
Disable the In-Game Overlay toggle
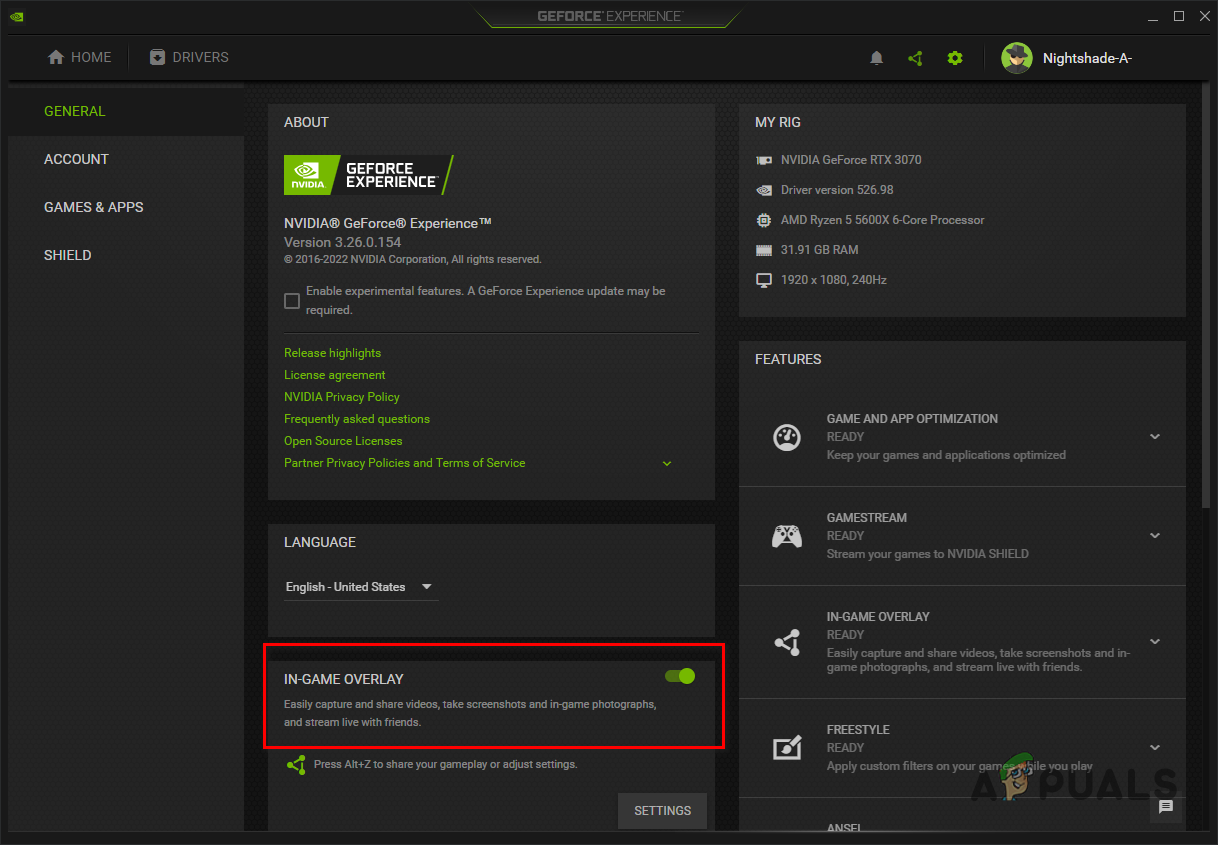point(679,676)
